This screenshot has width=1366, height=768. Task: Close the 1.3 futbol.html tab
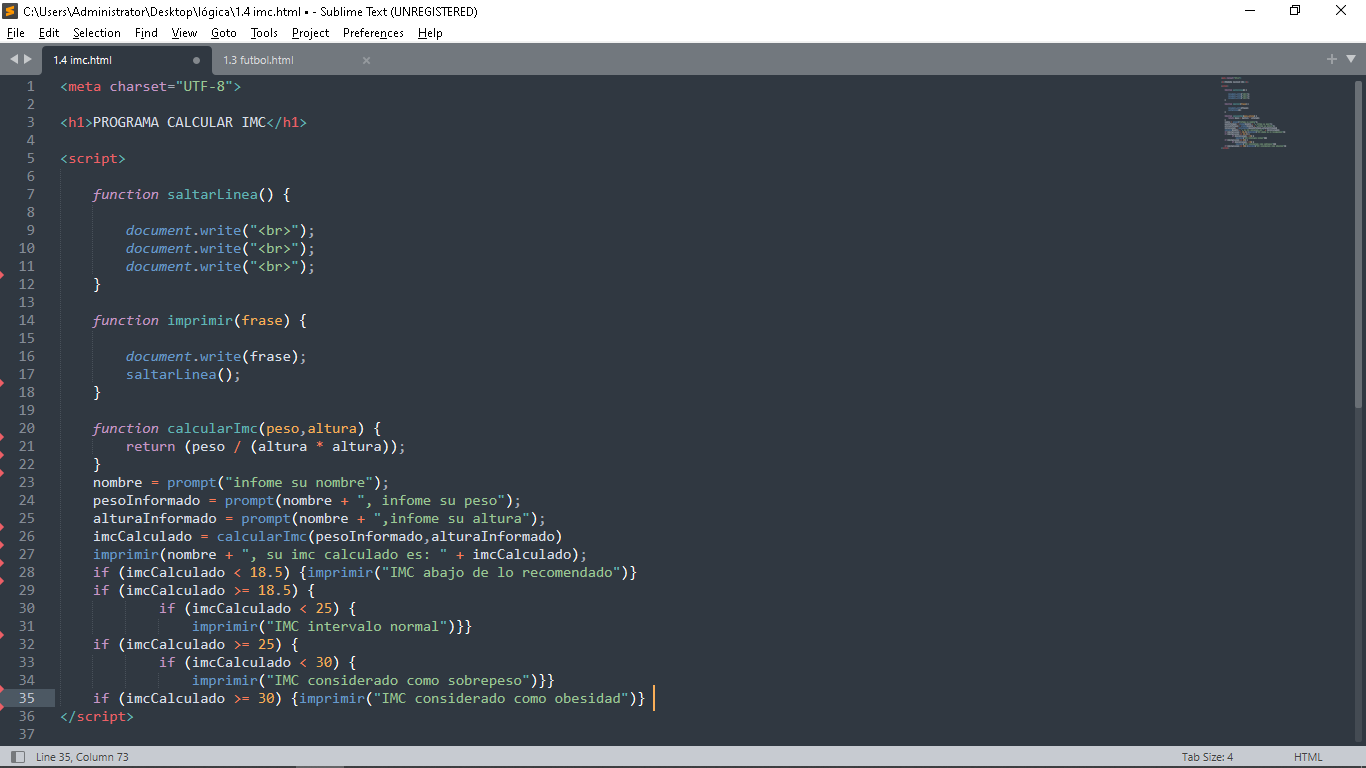(366, 60)
